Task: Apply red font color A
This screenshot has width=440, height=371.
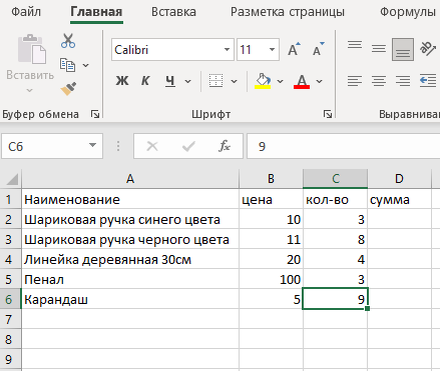Action: pos(302,81)
